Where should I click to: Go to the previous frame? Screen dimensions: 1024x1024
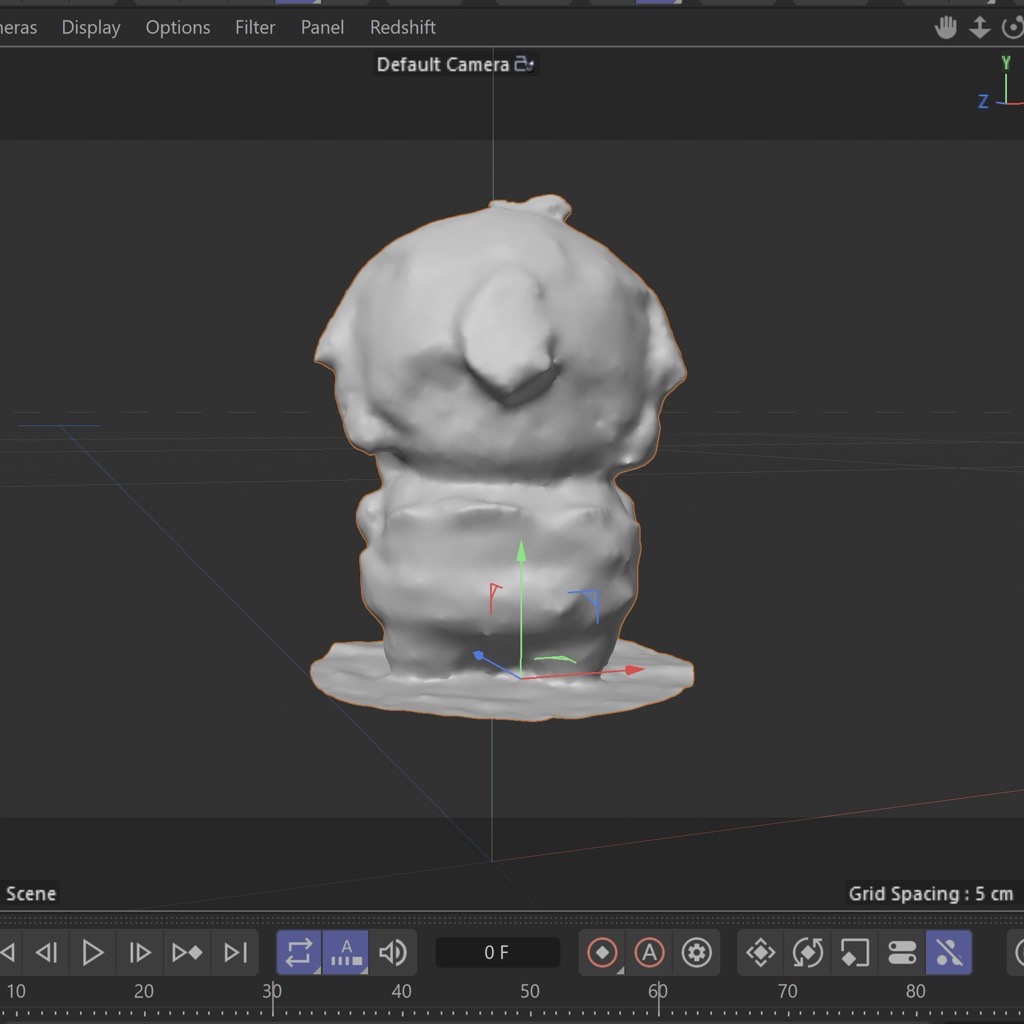click(x=46, y=953)
